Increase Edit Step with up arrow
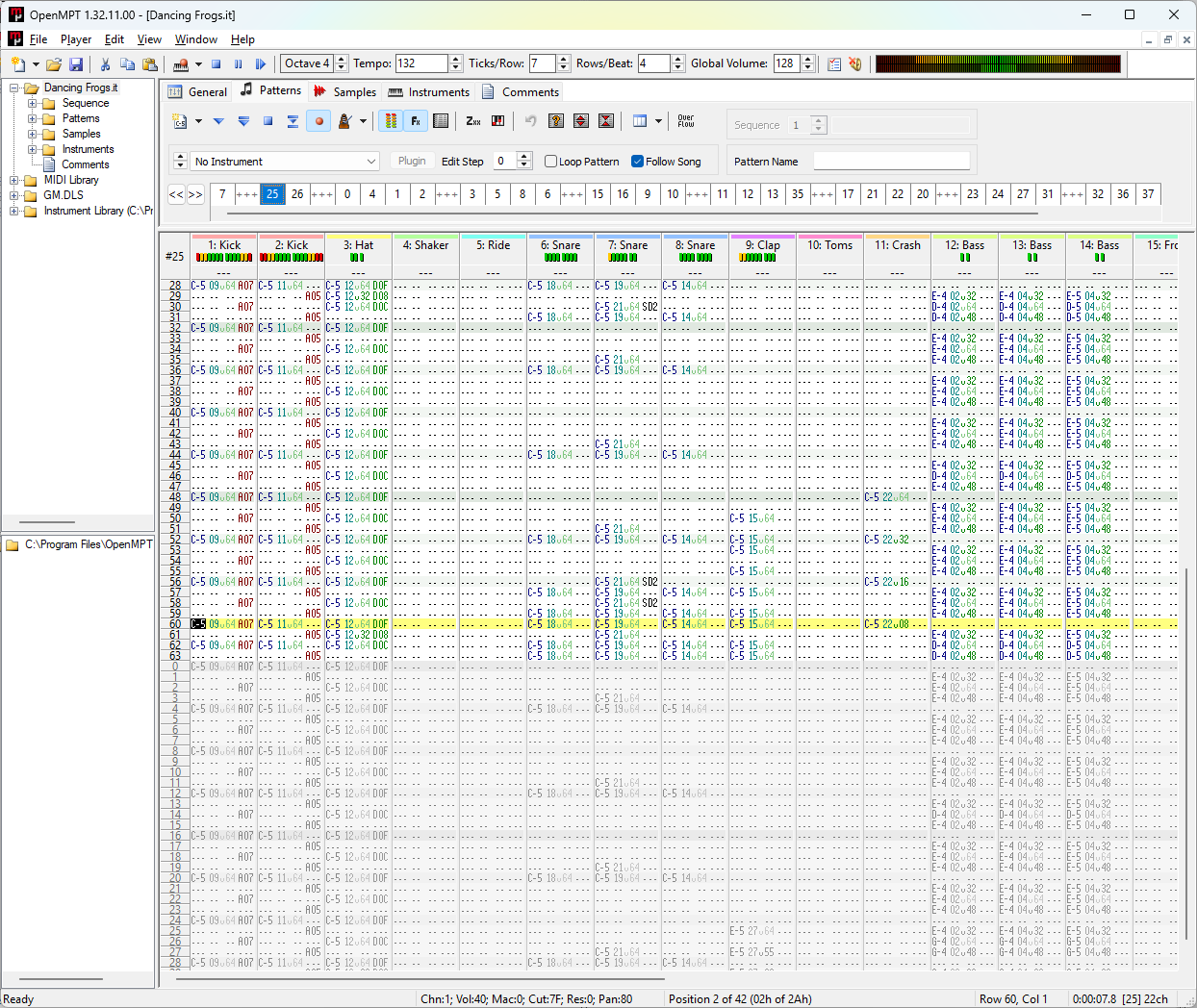 [x=524, y=157]
